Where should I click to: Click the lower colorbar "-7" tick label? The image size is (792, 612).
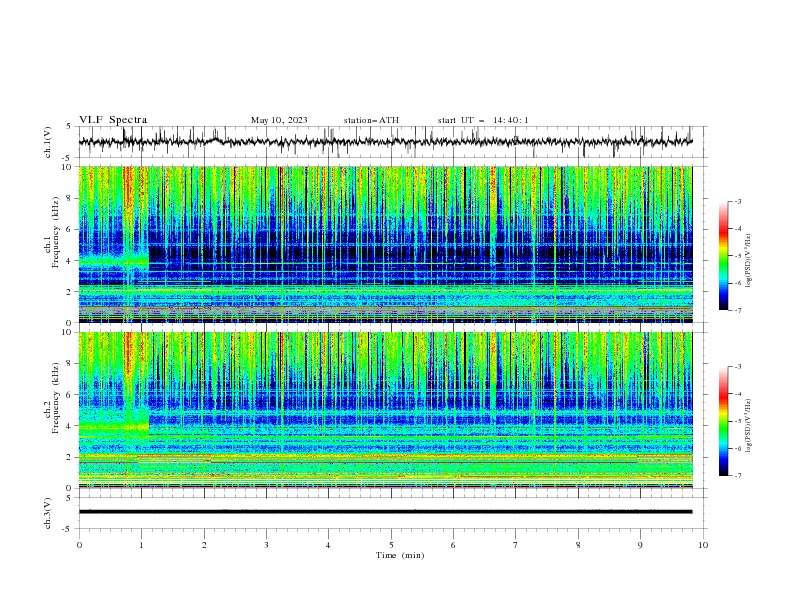point(737,475)
